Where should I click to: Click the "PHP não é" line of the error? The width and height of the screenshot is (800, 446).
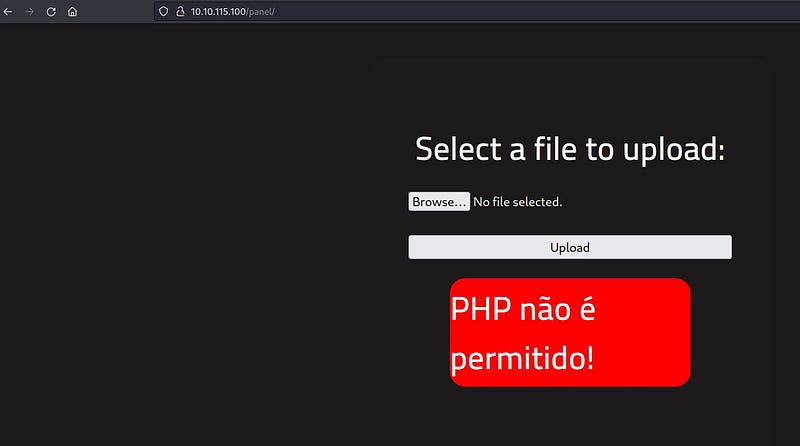coord(522,309)
